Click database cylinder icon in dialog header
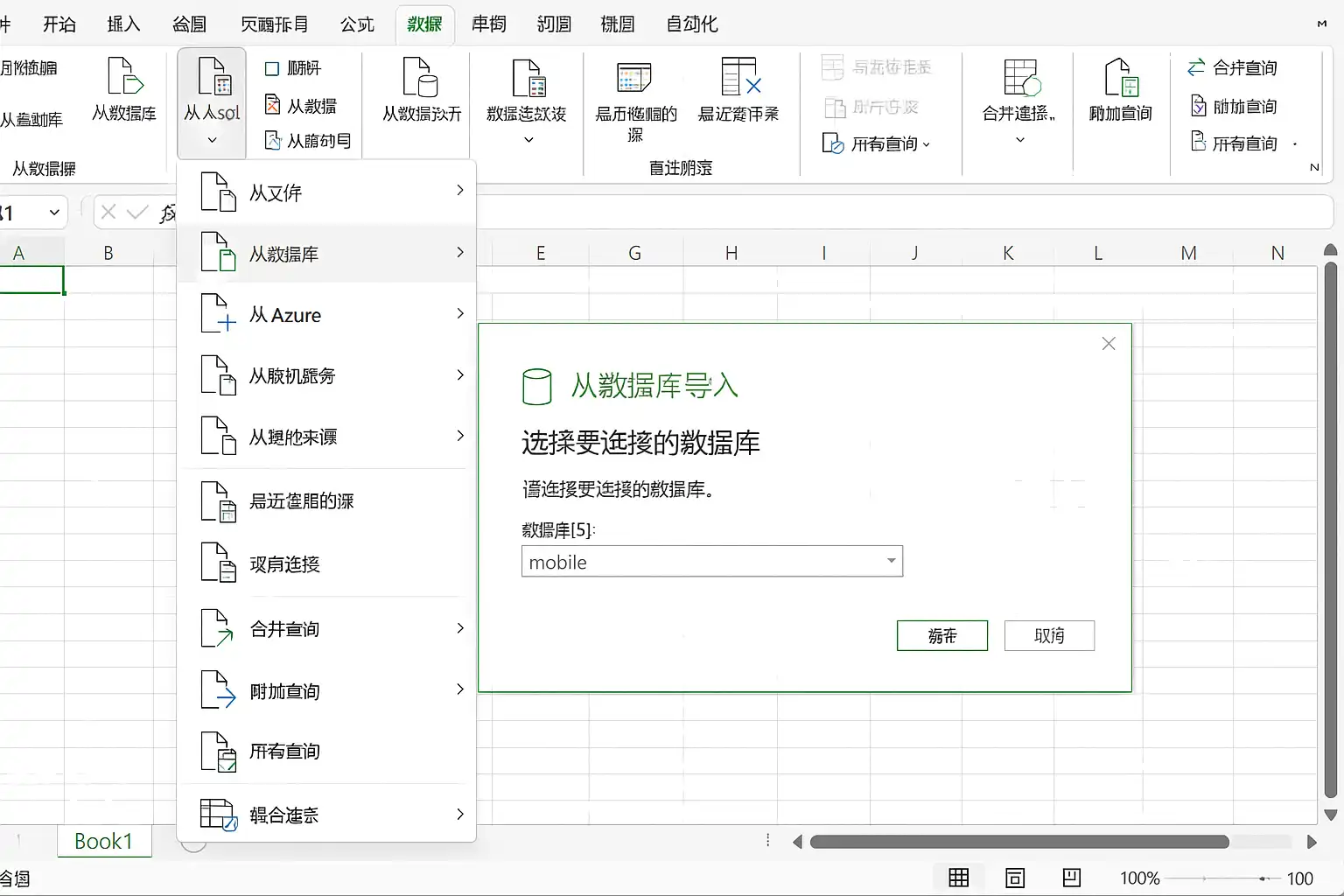Image resolution: width=1344 pixels, height=896 pixels. (537, 386)
